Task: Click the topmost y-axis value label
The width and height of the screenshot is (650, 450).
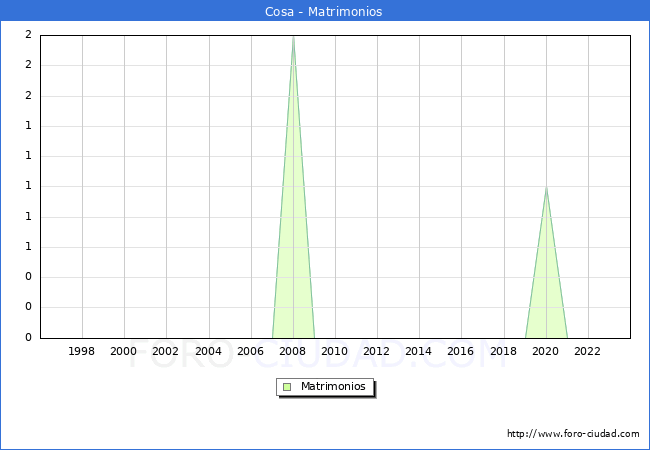Action: (x=28, y=35)
